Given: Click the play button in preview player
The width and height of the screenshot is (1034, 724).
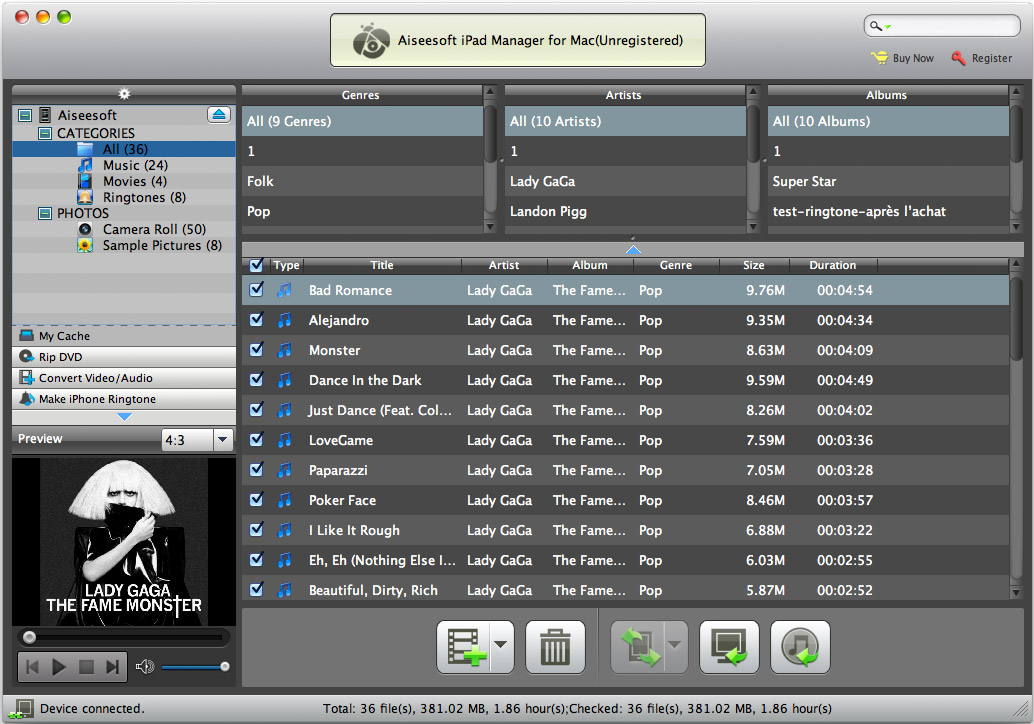Looking at the screenshot, I should coord(59,667).
